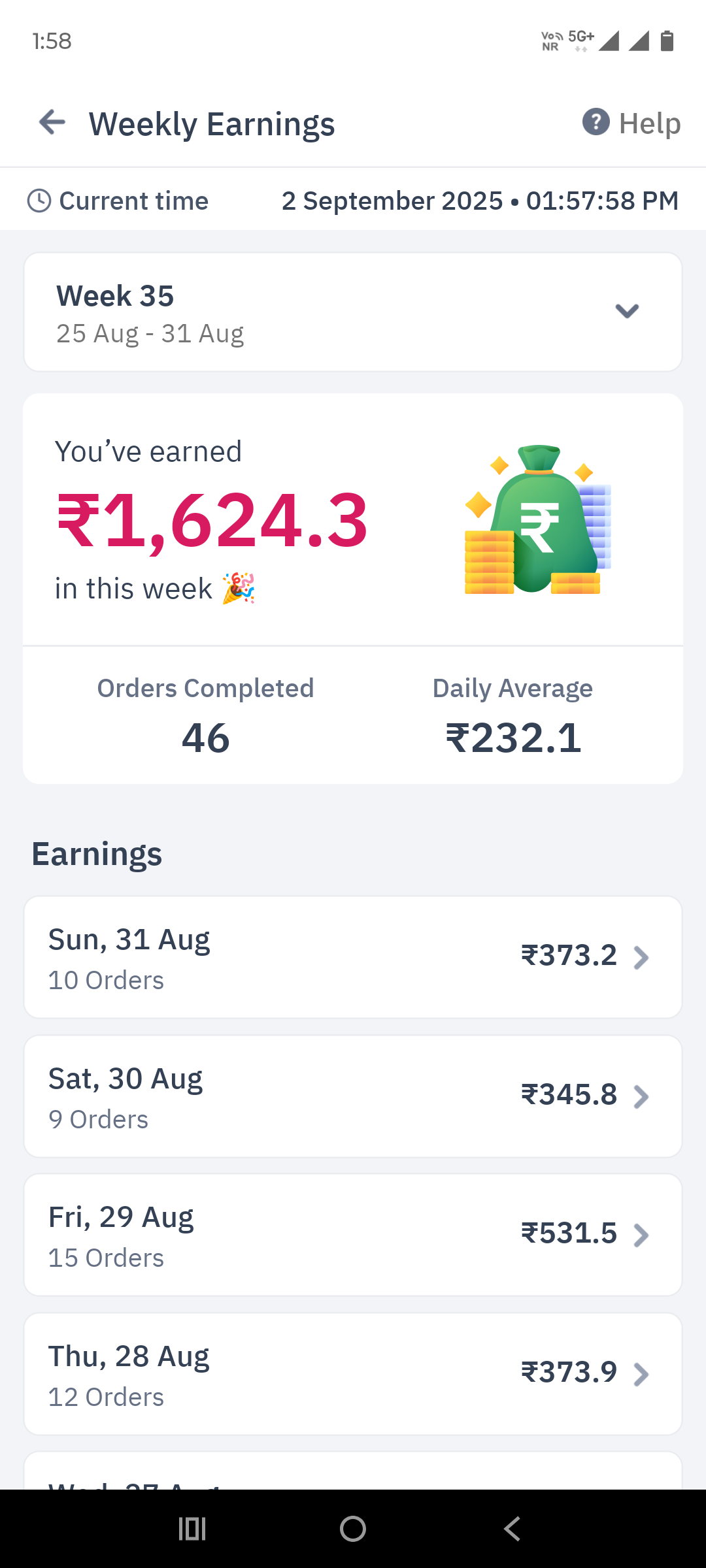Expand the Week 35 dropdown chevron
This screenshot has height=1568, width=706.
click(627, 311)
